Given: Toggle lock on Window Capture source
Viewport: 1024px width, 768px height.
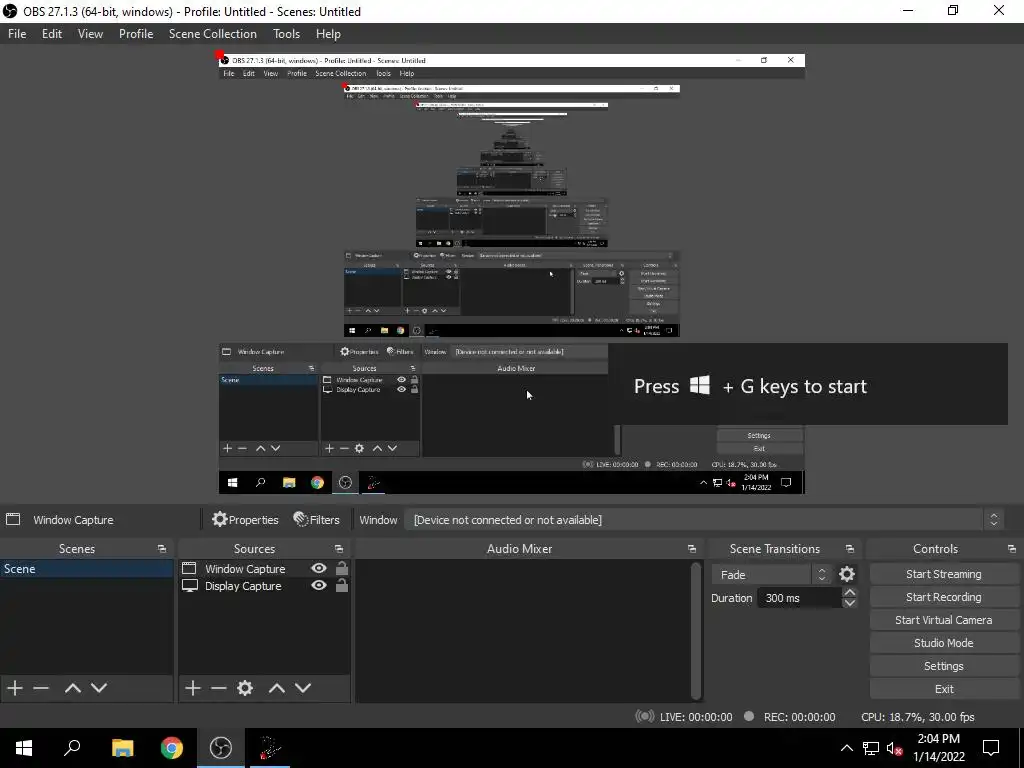Looking at the screenshot, I should pos(342,568).
